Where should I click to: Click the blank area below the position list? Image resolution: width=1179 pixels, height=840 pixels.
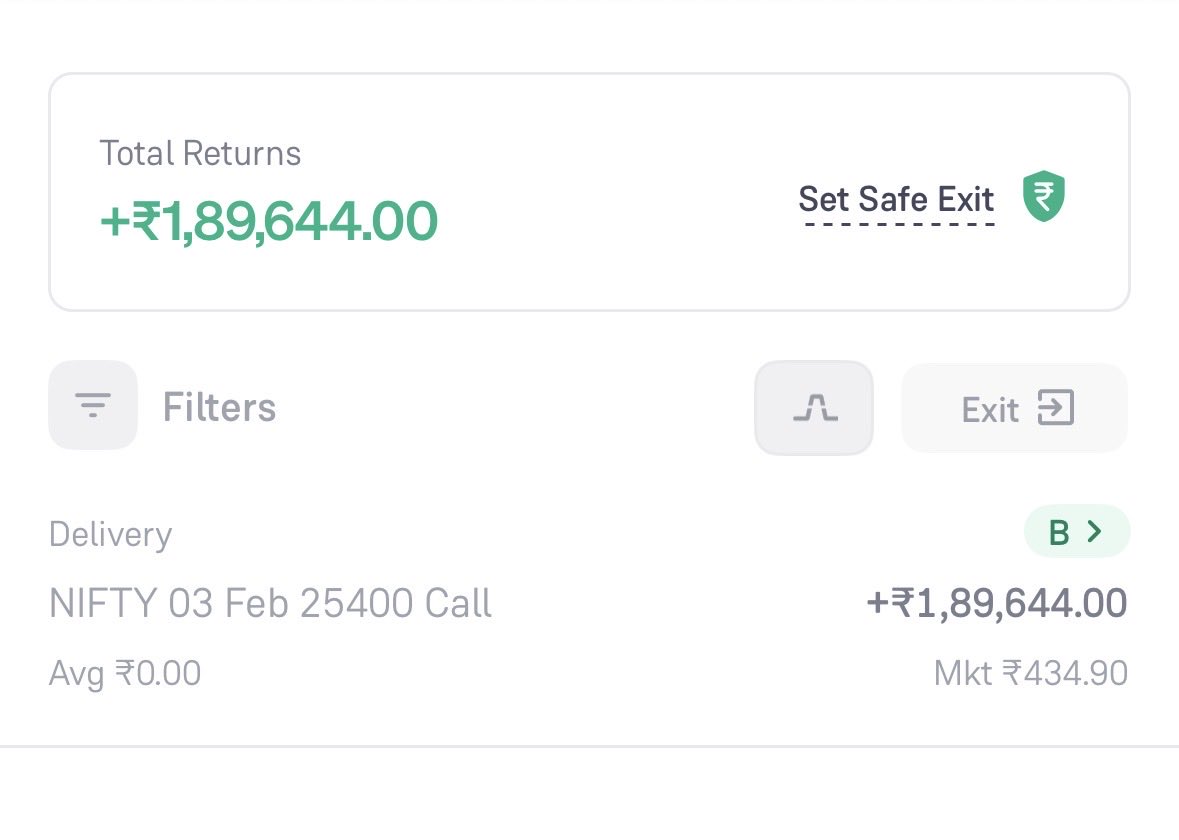[x=589, y=795]
